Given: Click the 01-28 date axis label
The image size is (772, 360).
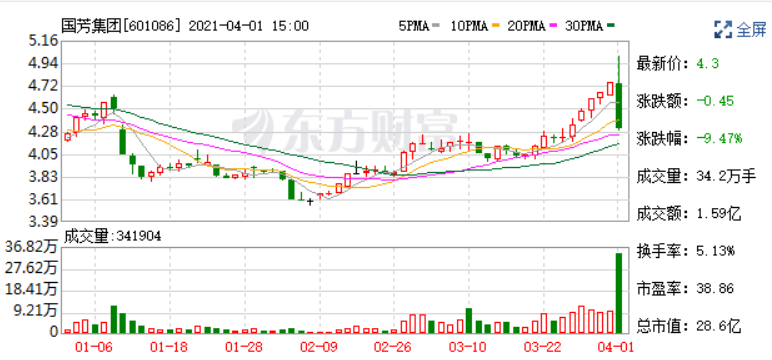Looking at the screenshot, I should click(245, 347).
